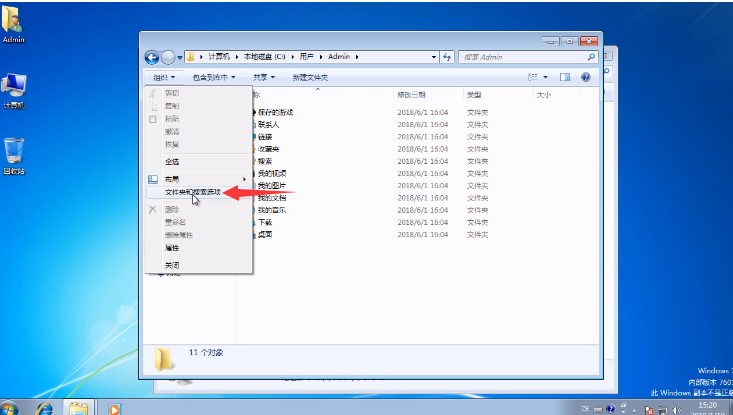Select the Admin folder icon on the desktop
The image size is (733, 415).
click(x=13, y=24)
